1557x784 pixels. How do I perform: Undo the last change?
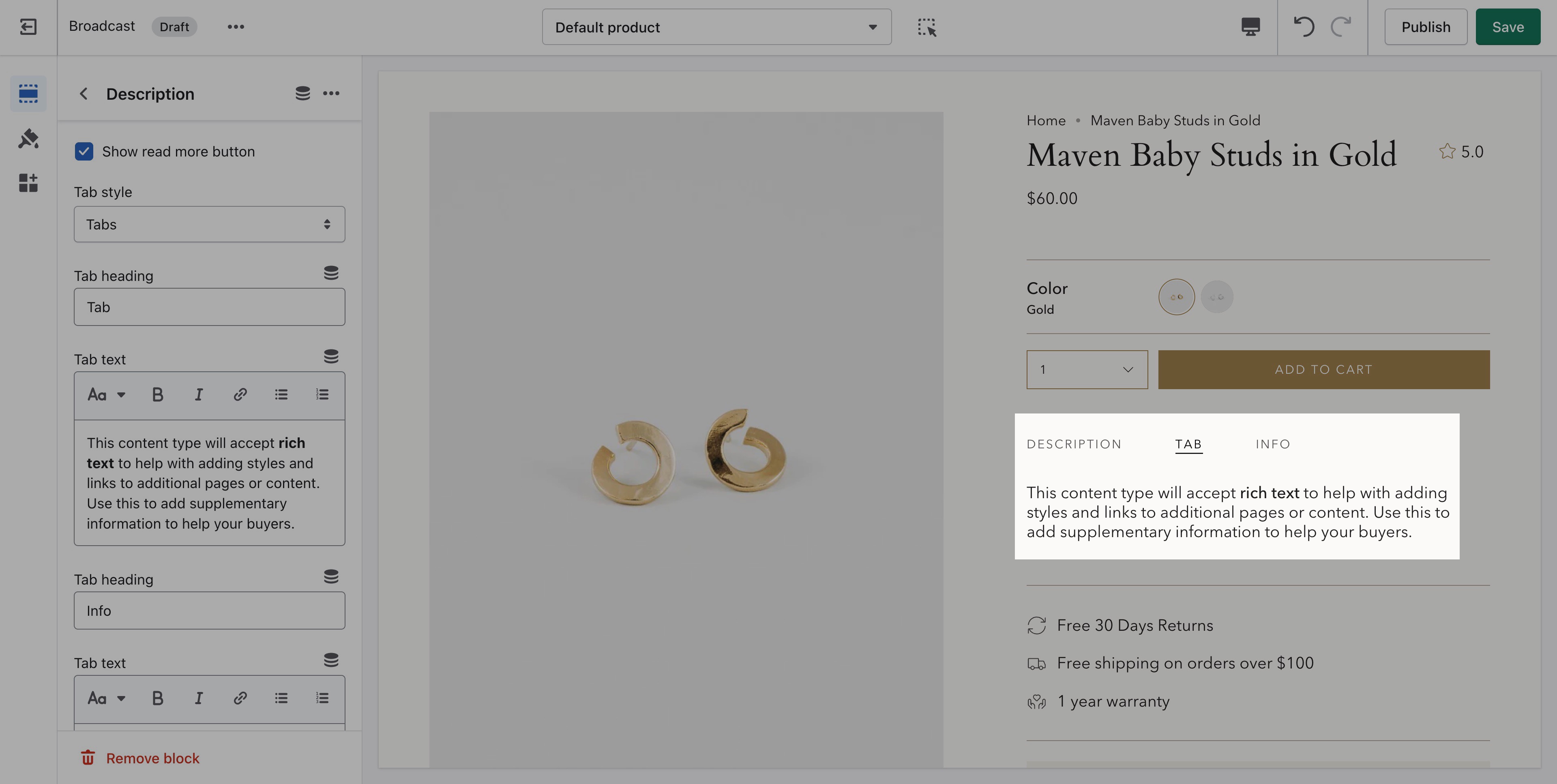[1304, 27]
